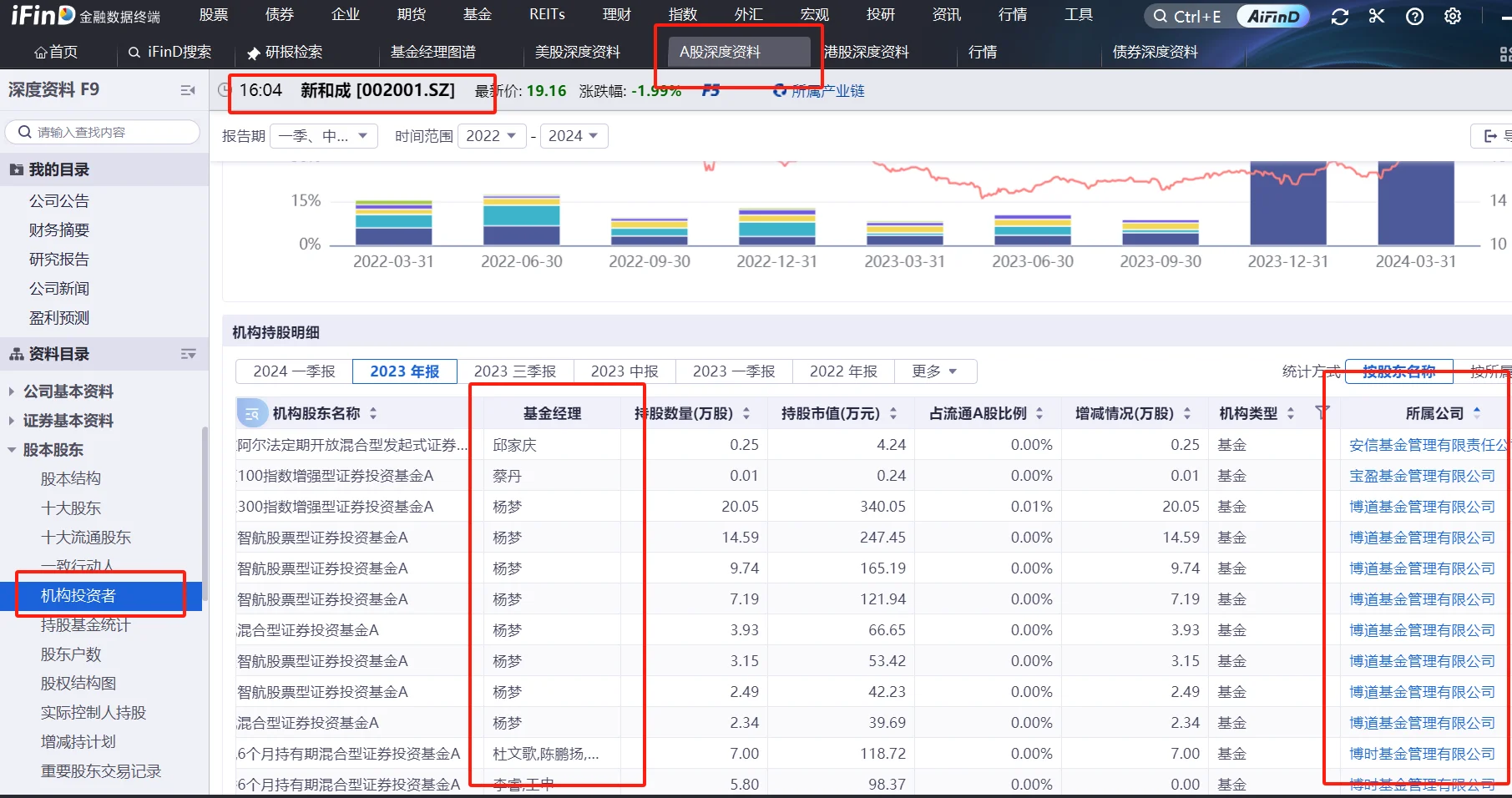1512x798 pixels.
Task: Select the scissors screenshot tool icon
Action: click(x=1377, y=16)
